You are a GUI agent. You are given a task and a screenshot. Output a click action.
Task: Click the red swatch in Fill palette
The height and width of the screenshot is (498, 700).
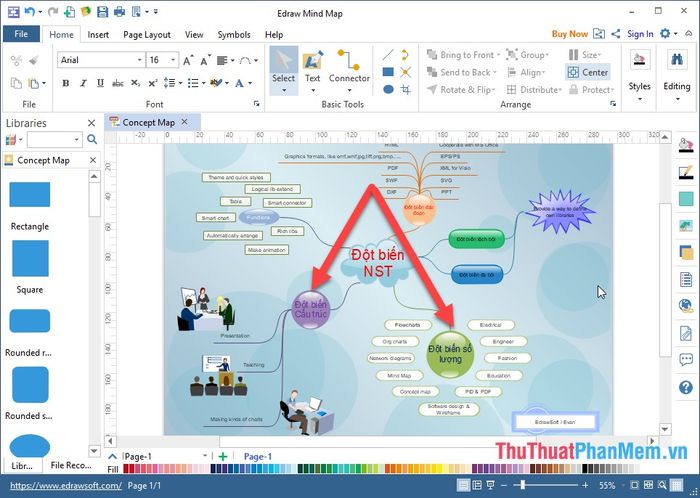(126, 469)
